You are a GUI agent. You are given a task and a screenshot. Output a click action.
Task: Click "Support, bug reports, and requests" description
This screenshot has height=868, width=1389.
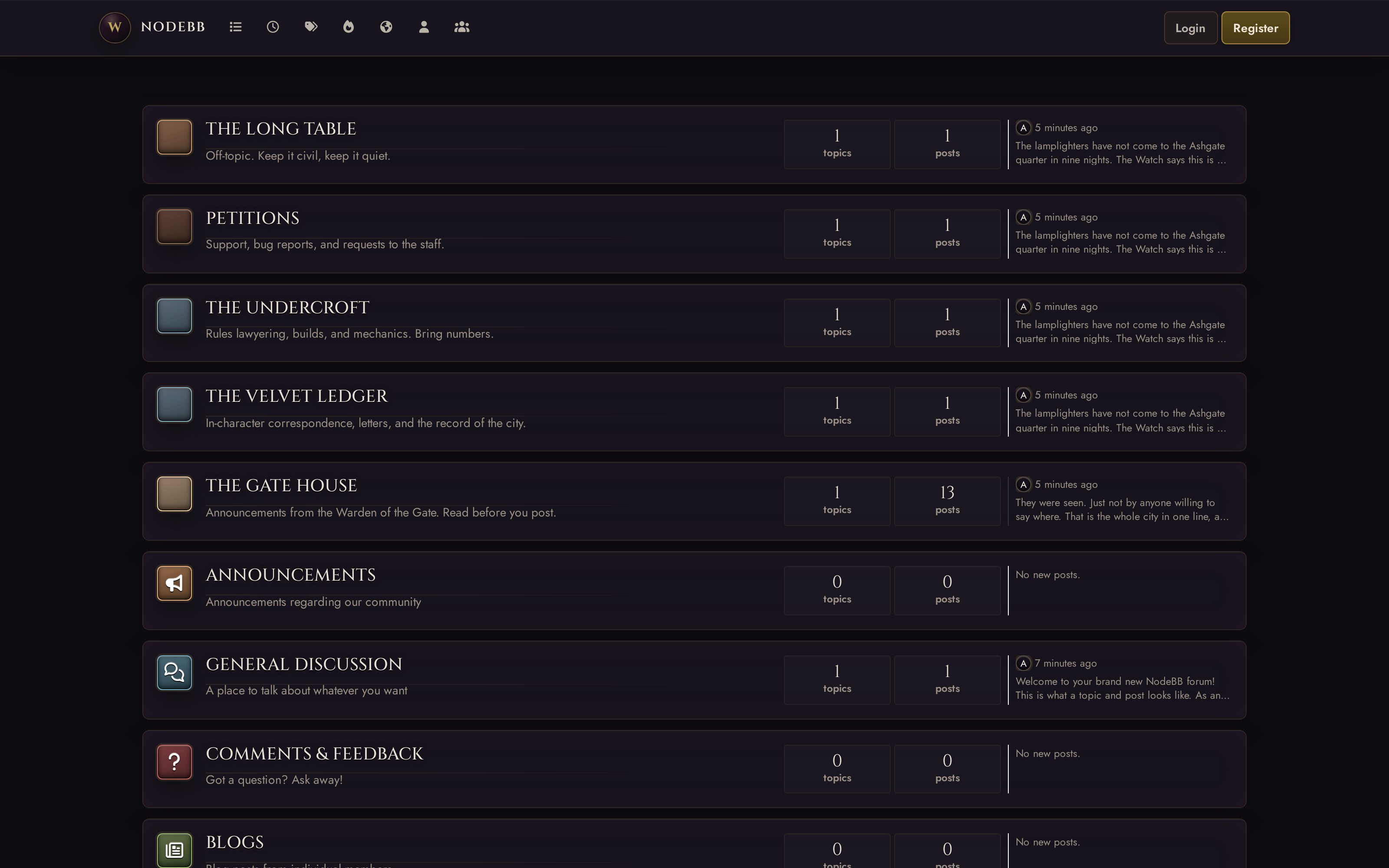tap(325, 244)
